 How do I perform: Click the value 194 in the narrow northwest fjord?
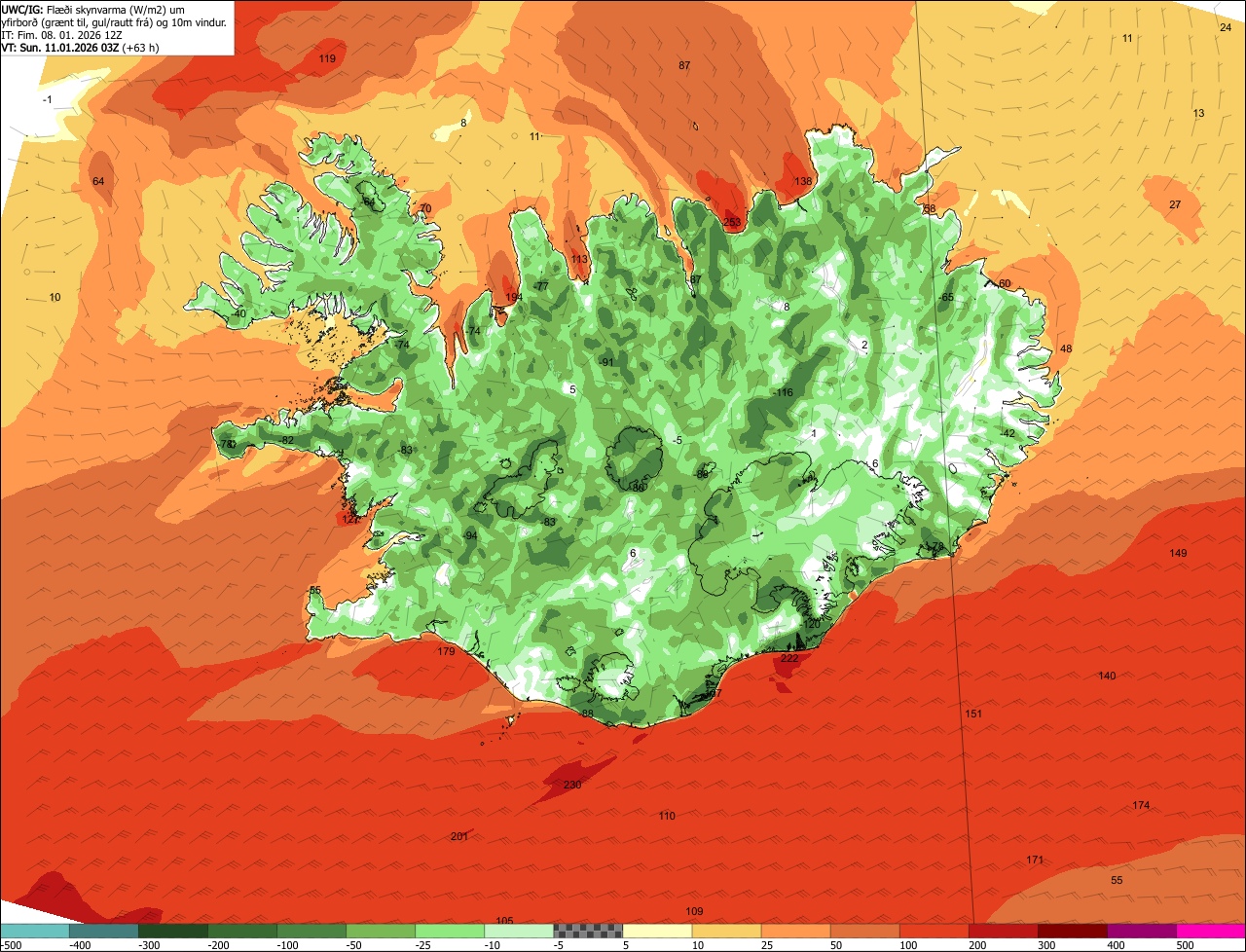514,297
